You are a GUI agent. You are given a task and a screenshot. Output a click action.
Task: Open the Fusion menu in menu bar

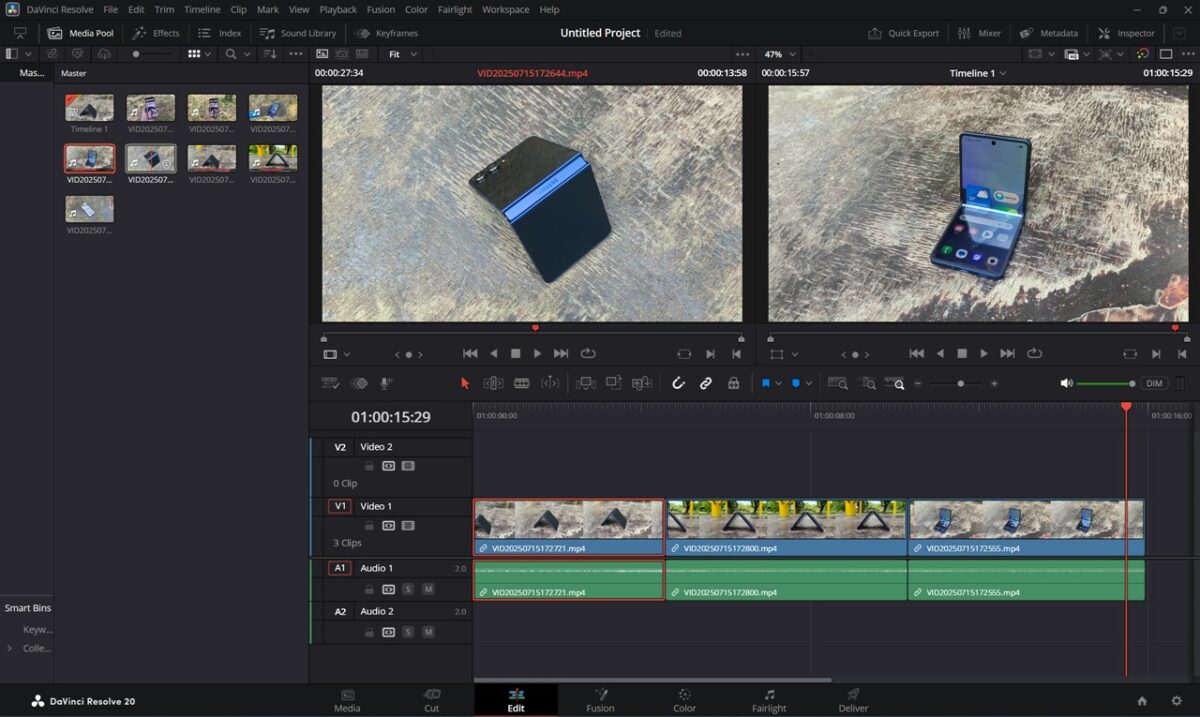click(380, 9)
